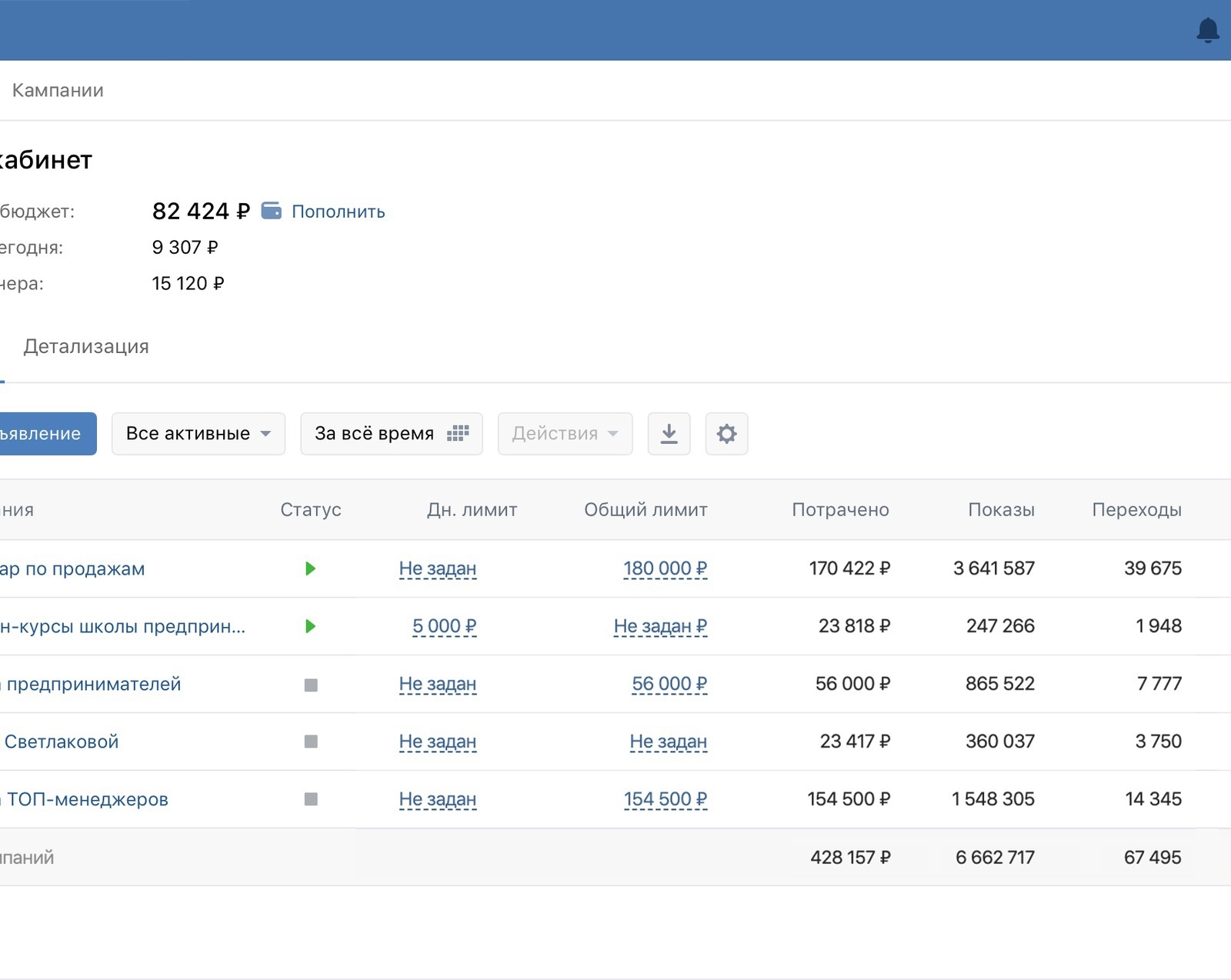Click the 170 422 ₽ spent cell

point(849,568)
